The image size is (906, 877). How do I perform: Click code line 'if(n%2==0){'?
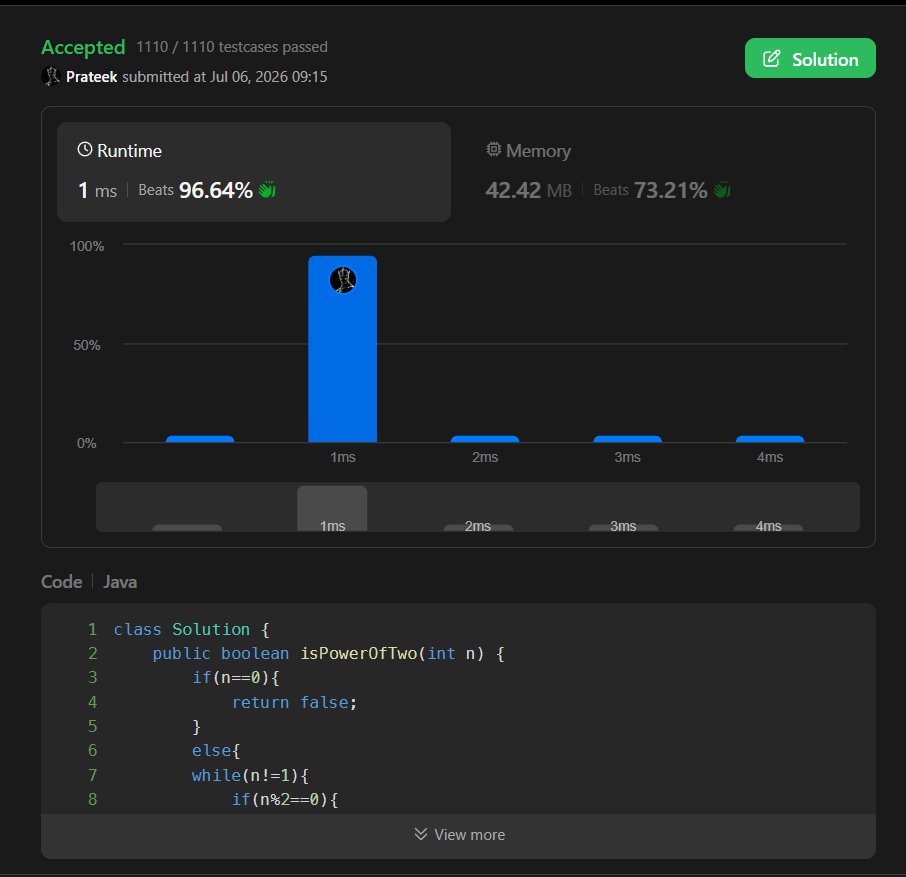285,799
